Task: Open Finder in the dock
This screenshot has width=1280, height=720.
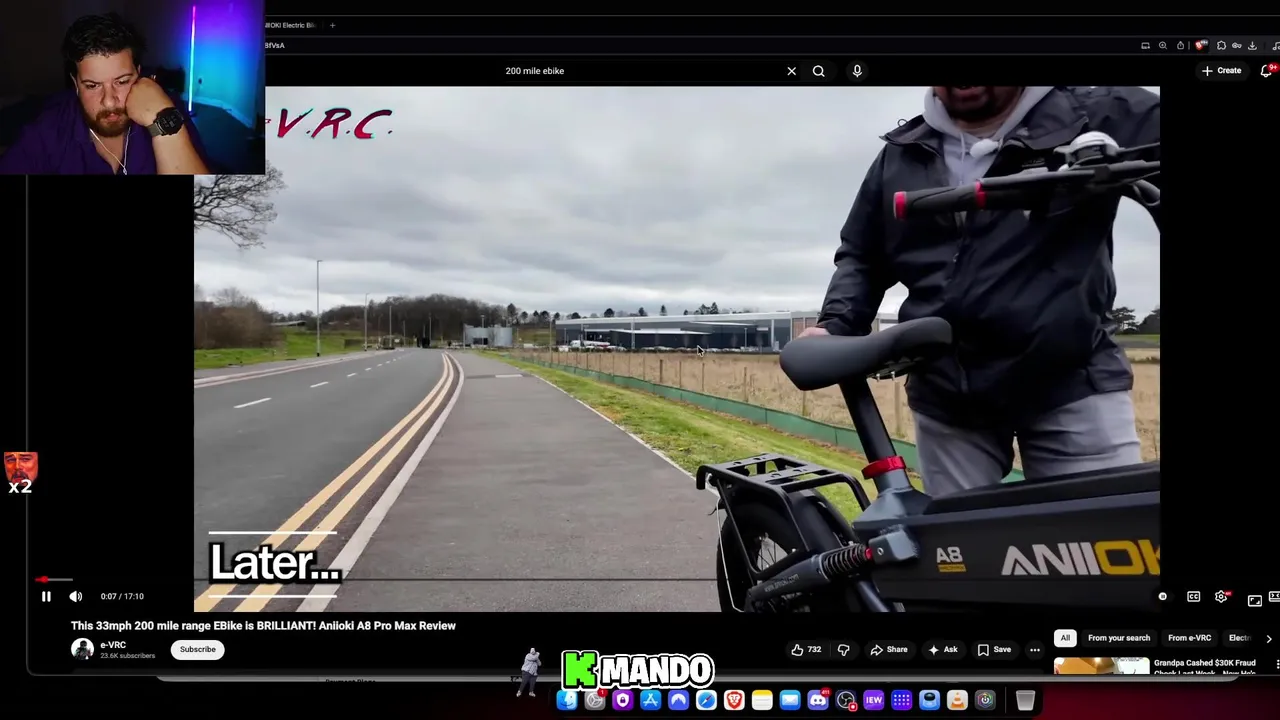Action: click(567, 700)
